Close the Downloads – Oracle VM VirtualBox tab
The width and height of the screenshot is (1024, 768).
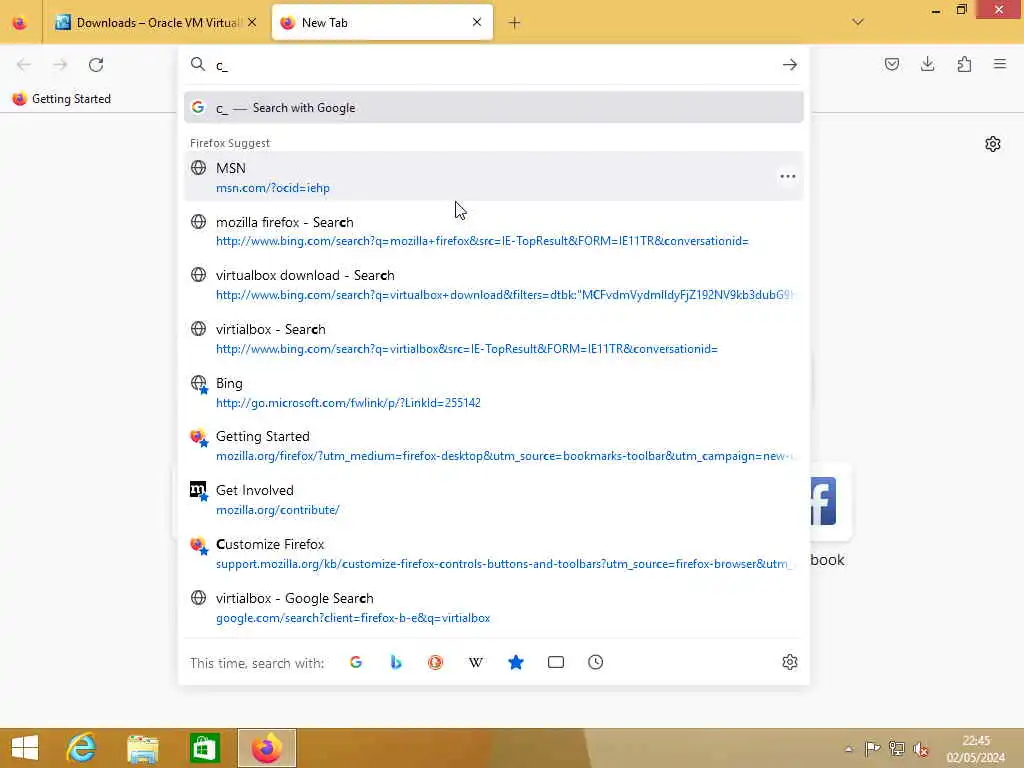(x=252, y=23)
